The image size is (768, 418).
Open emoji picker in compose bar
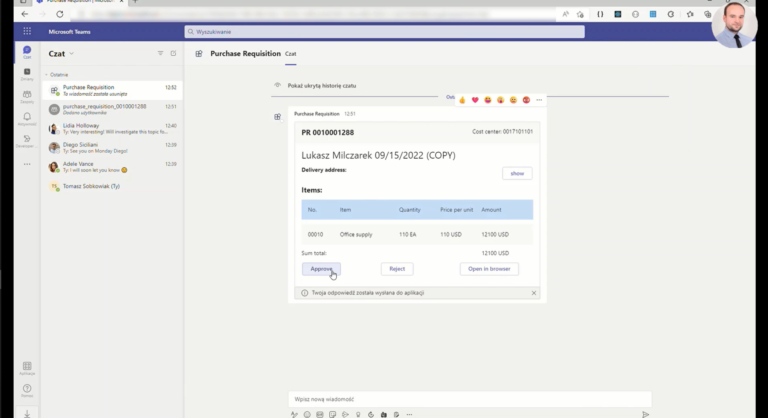(x=307, y=415)
